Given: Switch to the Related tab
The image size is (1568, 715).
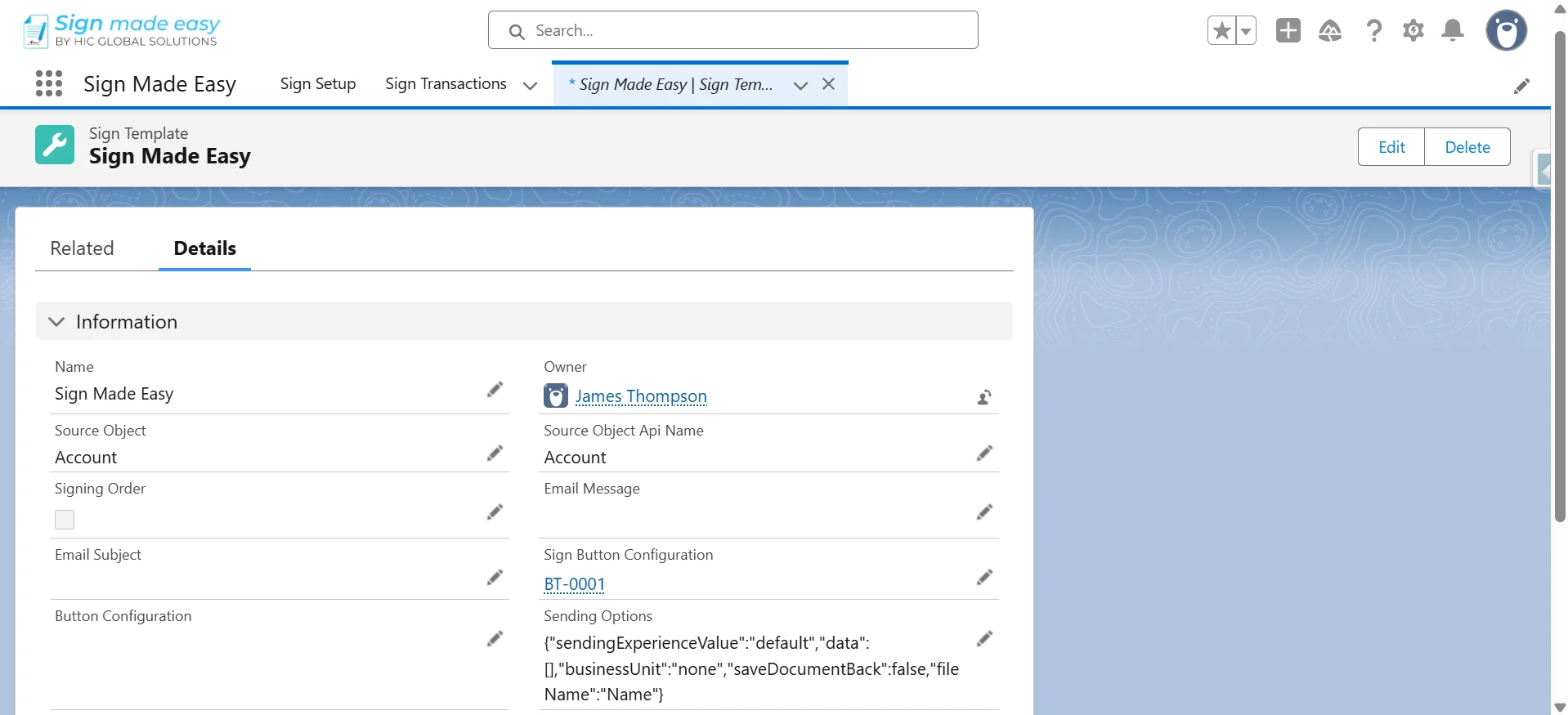Looking at the screenshot, I should (x=82, y=248).
